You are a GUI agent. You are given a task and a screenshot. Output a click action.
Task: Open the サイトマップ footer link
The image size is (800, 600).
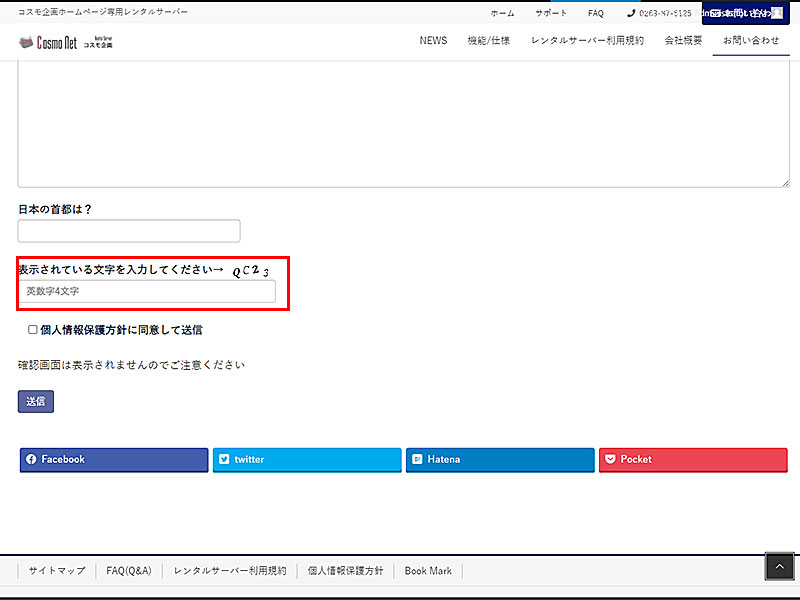(57, 571)
